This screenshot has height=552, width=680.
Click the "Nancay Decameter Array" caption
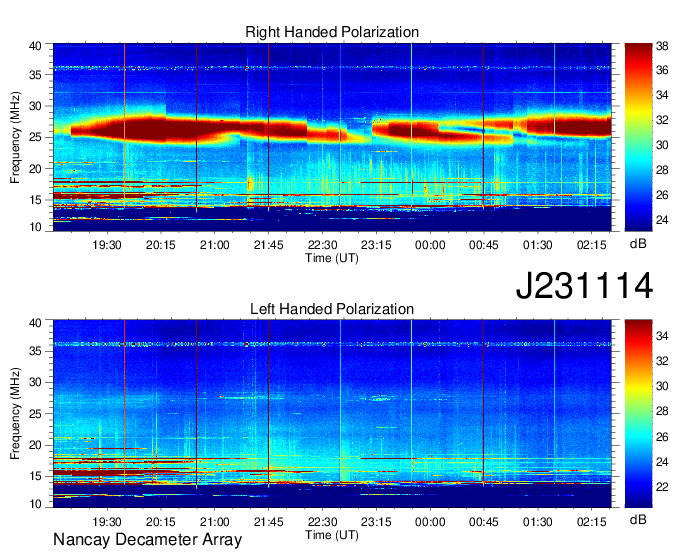(147, 540)
